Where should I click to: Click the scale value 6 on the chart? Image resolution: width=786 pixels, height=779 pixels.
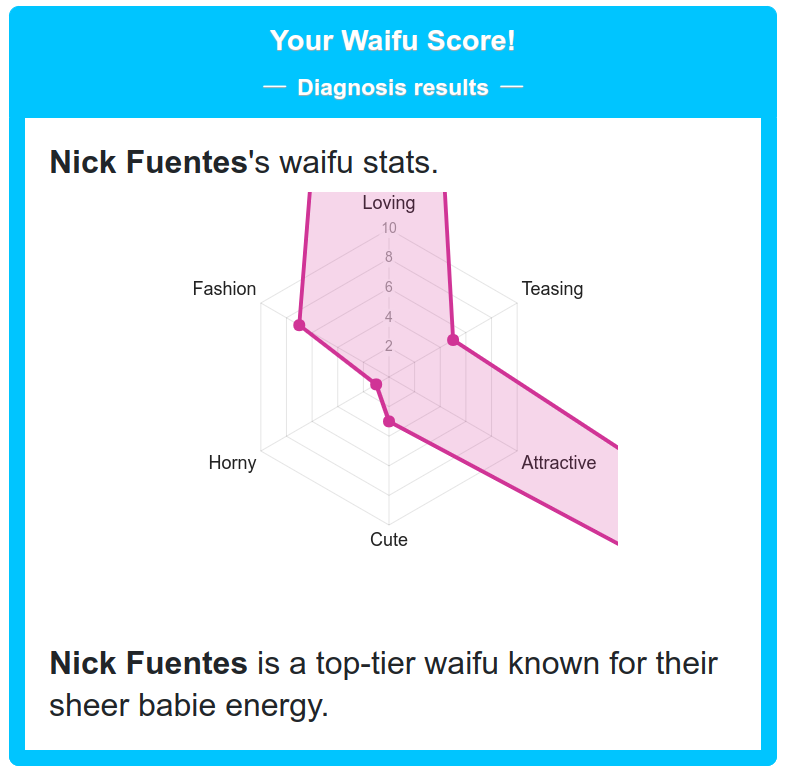[389, 287]
